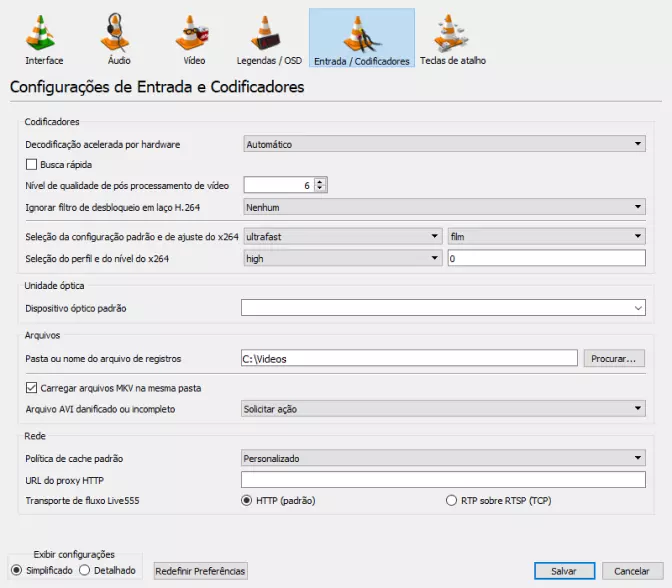Image resolution: width=672 pixels, height=588 pixels.
Task: Open the Política de cache padrão dropdown
Action: pos(443,458)
